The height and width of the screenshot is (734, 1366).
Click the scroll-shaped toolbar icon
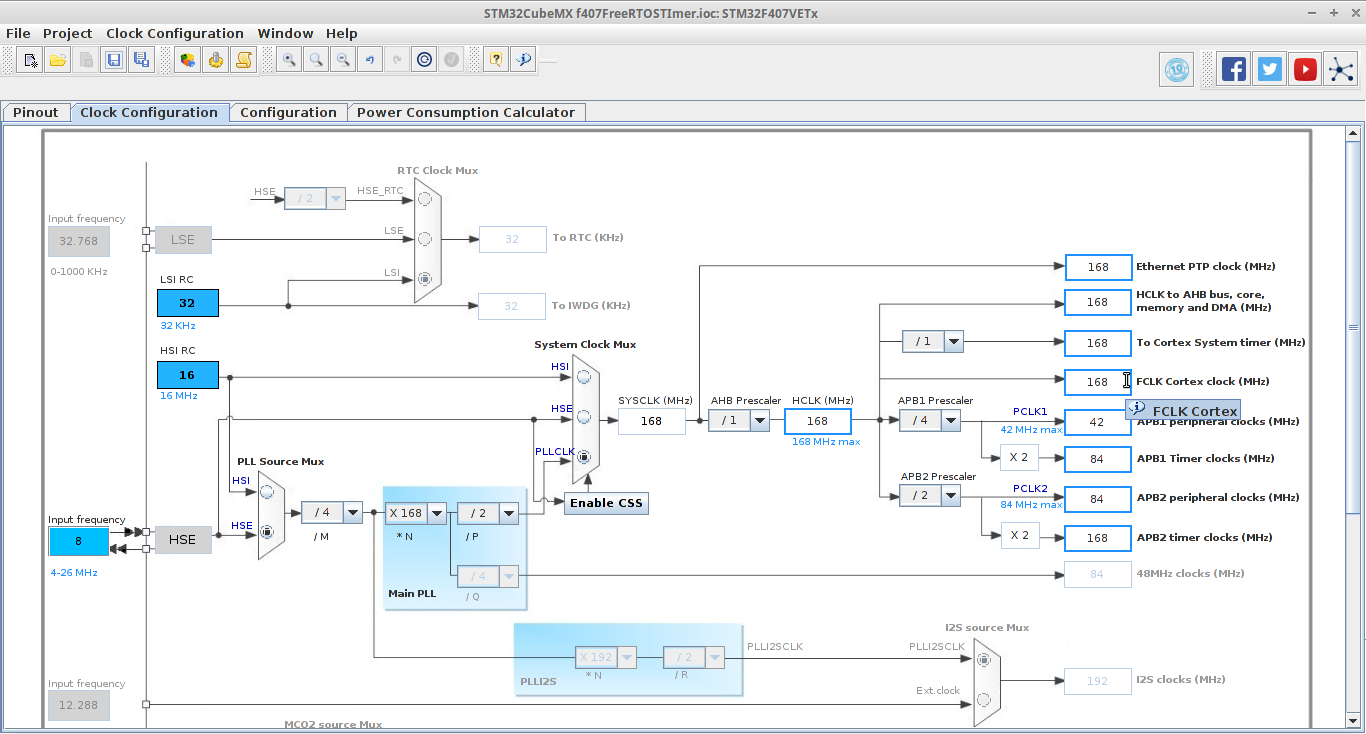[x=243, y=60]
